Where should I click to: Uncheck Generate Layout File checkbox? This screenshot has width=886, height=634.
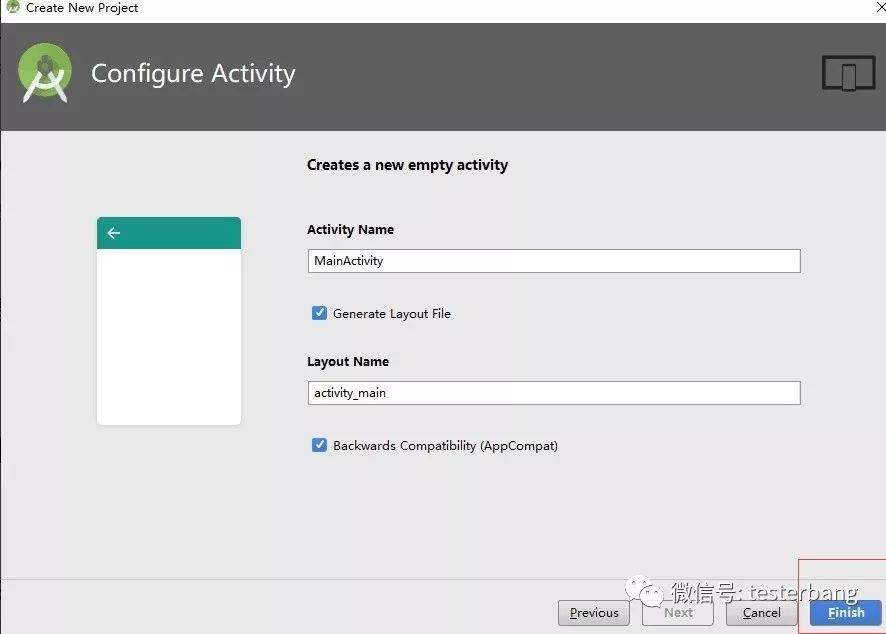[x=319, y=313]
